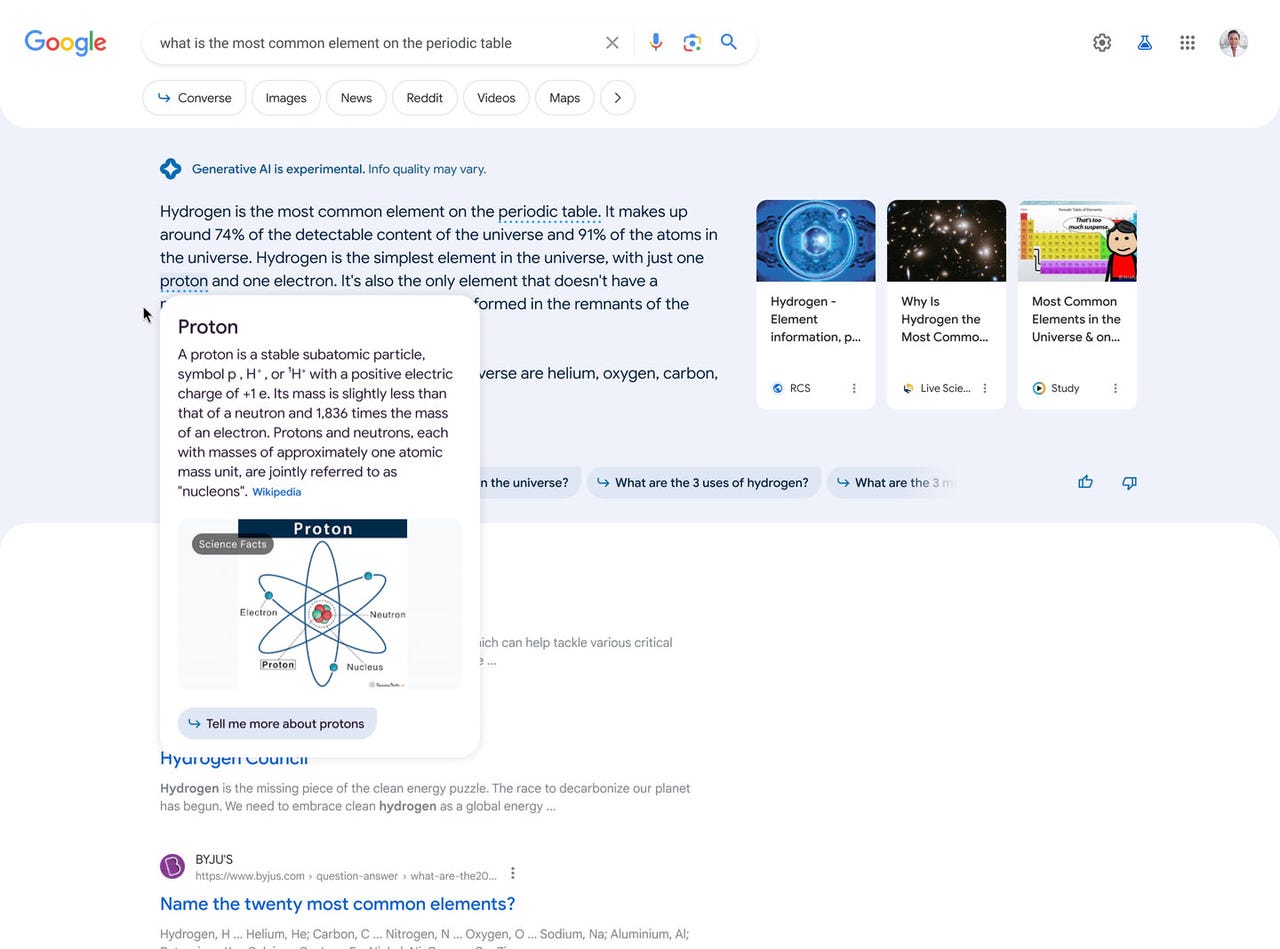Expand more search filter chips
Viewport: 1280px width, 949px height.
pos(617,98)
